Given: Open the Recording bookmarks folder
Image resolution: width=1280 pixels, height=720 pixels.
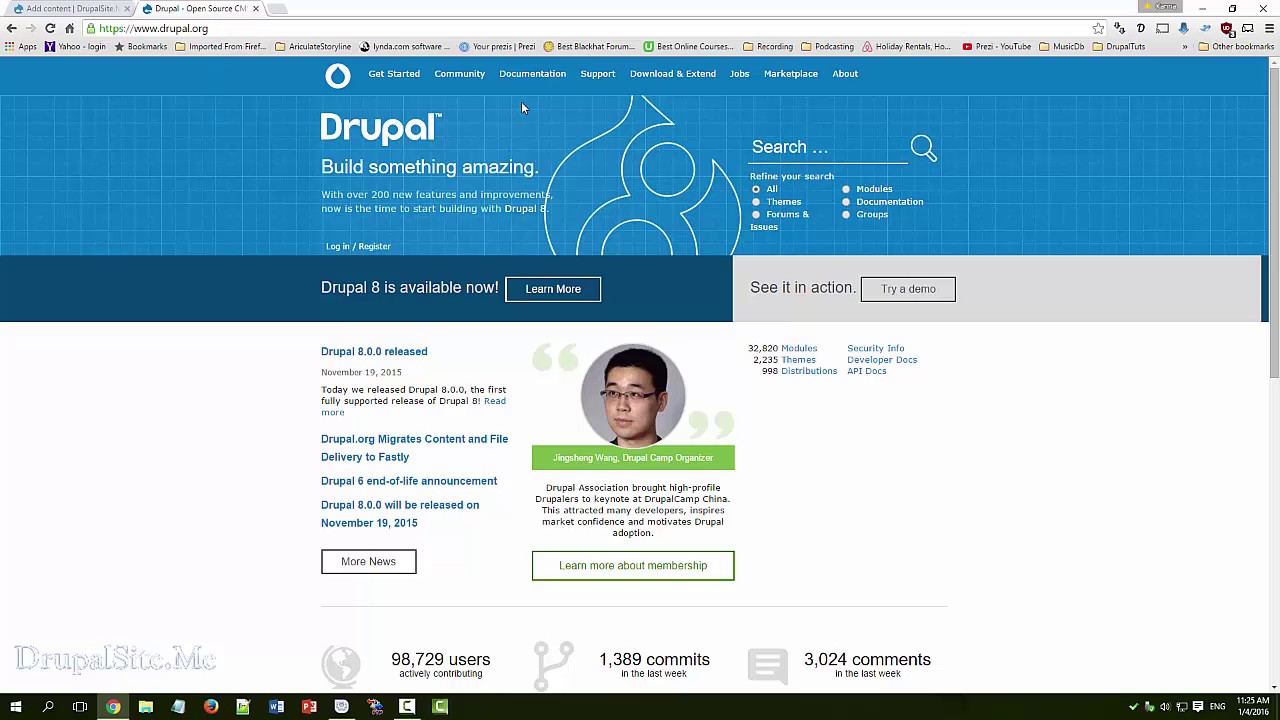Looking at the screenshot, I should click(x=768, y=46).
